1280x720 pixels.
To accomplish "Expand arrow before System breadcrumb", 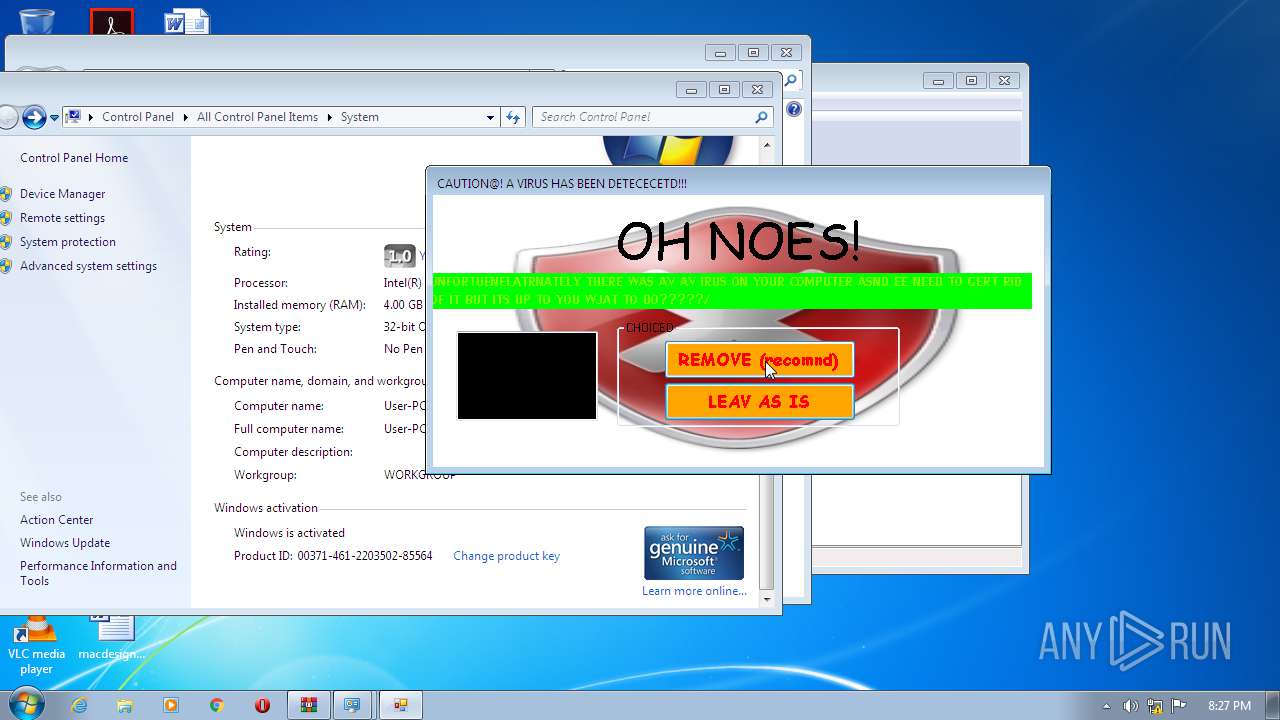I will pos(330,117).
